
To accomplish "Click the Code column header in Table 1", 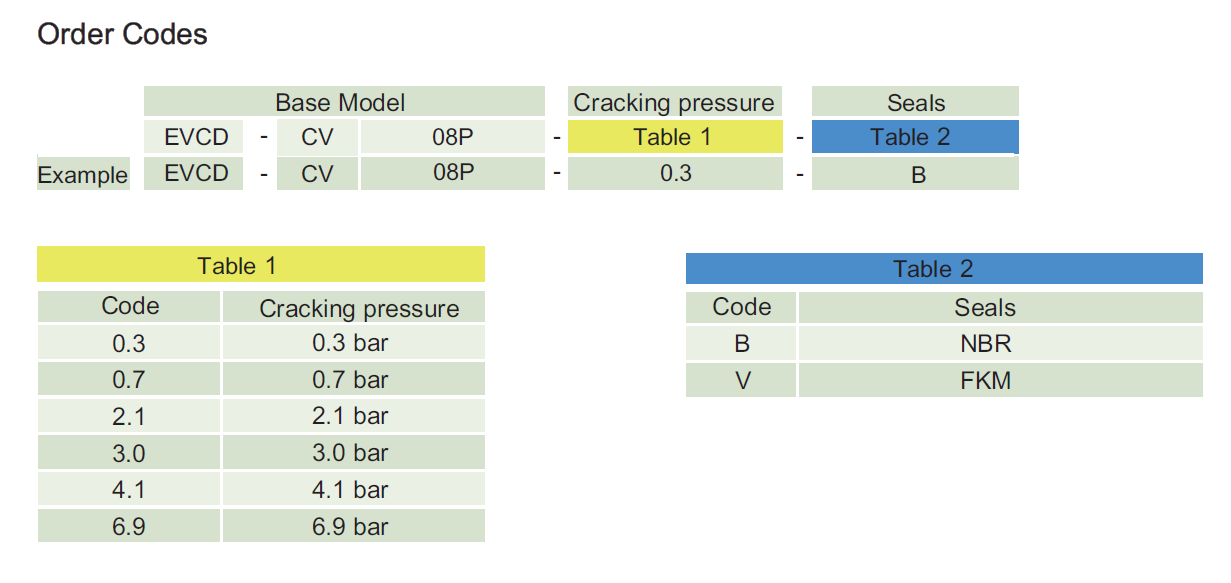I will (129, 307).
